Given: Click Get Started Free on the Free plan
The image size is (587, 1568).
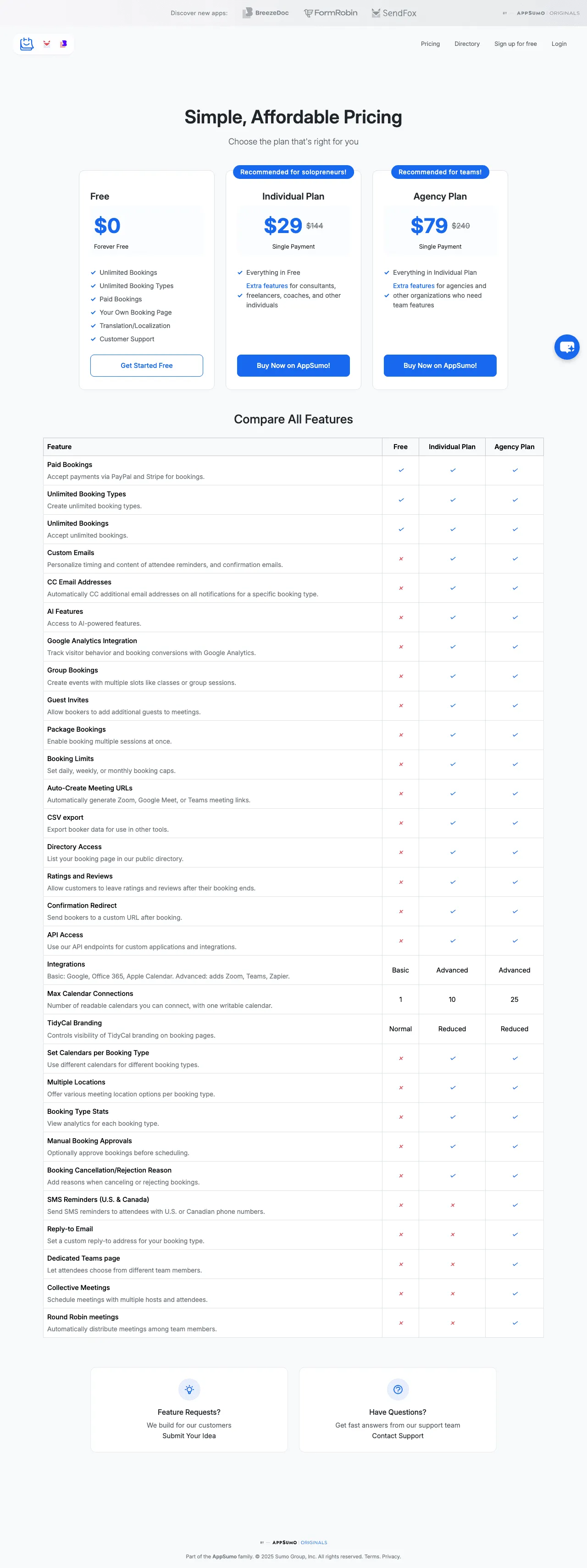Looking at the screenshot, I should coord(146,365).
